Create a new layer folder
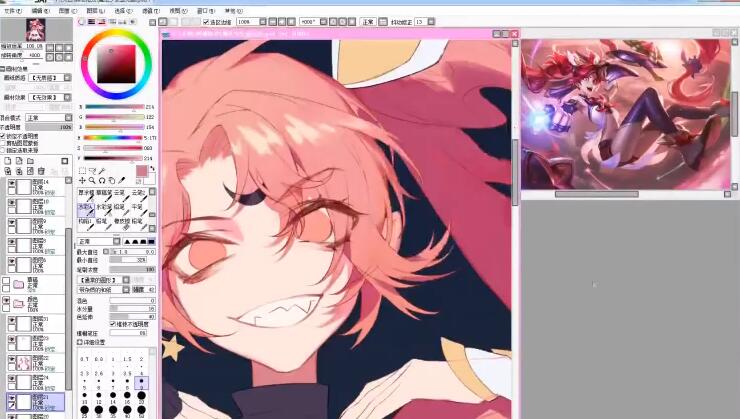This screenshot has width=740, height=419. 30,161
